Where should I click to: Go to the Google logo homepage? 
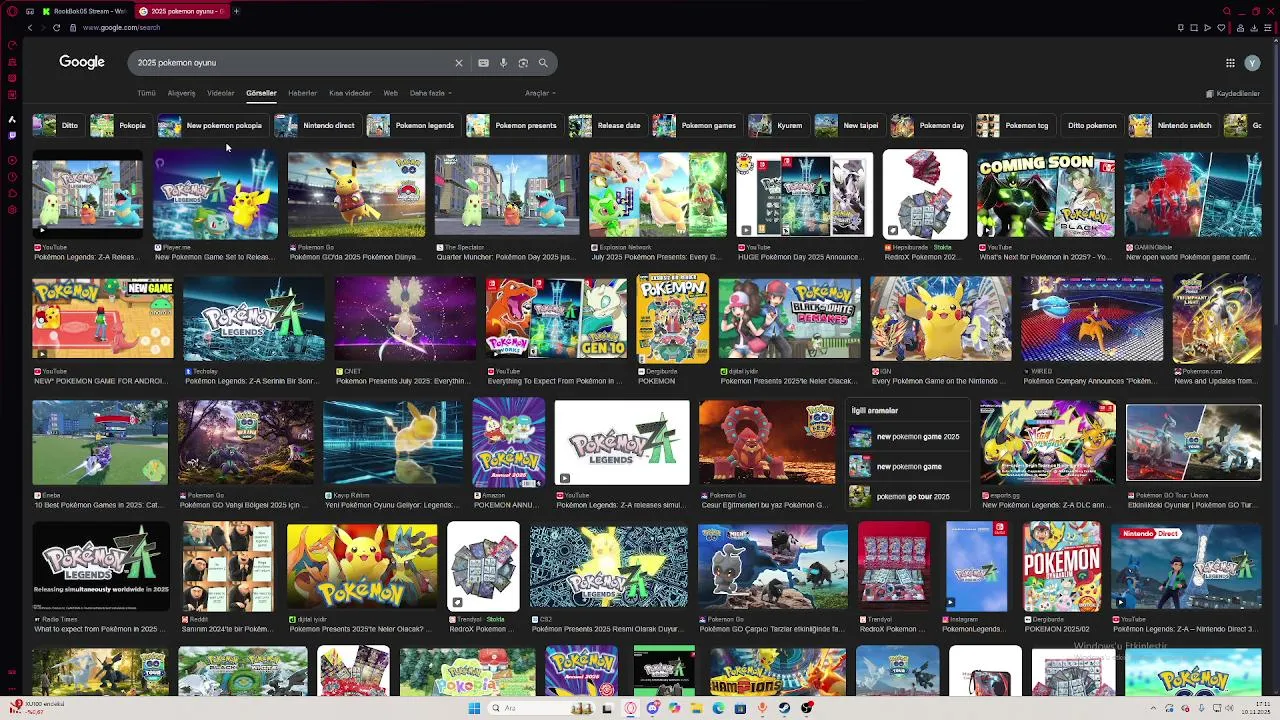coord(82,62)
